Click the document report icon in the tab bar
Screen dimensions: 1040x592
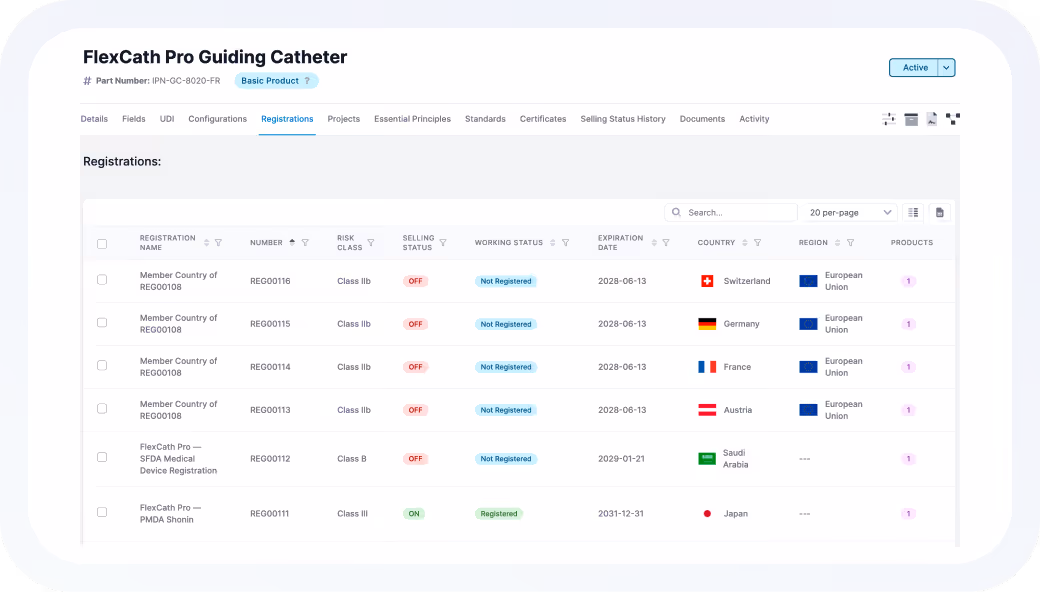(x=932, y=119)
